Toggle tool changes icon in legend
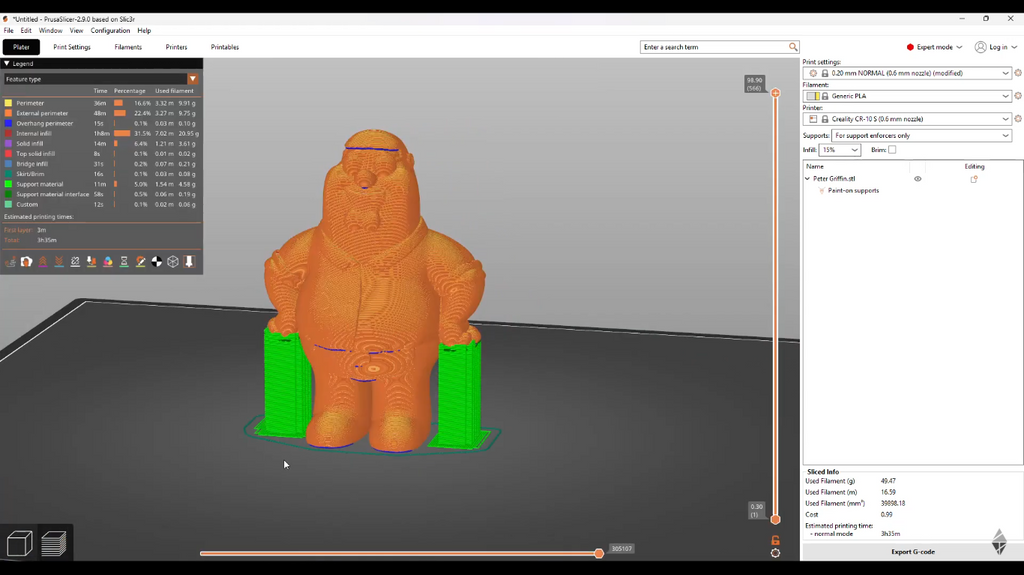Image resolution: width=1024 pixels, height=575 pixels. coord(91,261)
